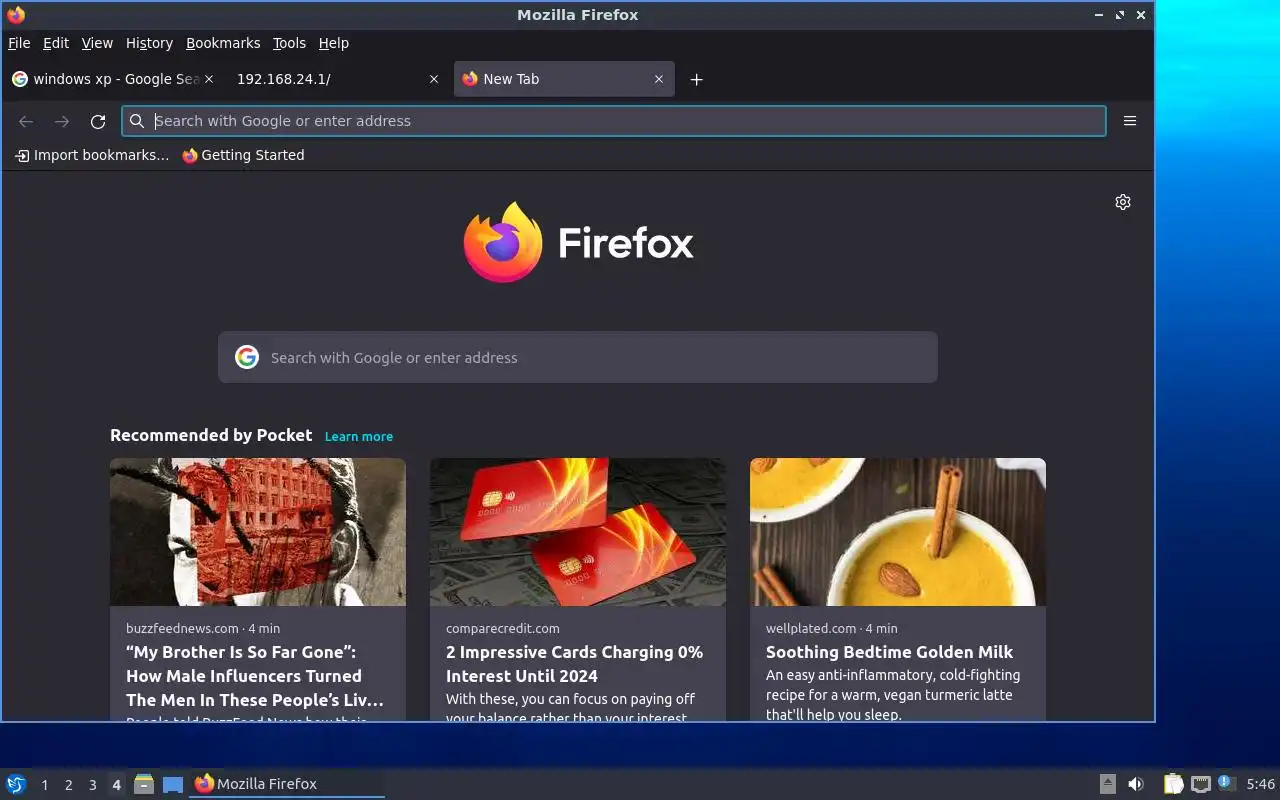Screen dimensions: 1280x800
Task: Open the red credit cards article image
Action: coord(578,532)
